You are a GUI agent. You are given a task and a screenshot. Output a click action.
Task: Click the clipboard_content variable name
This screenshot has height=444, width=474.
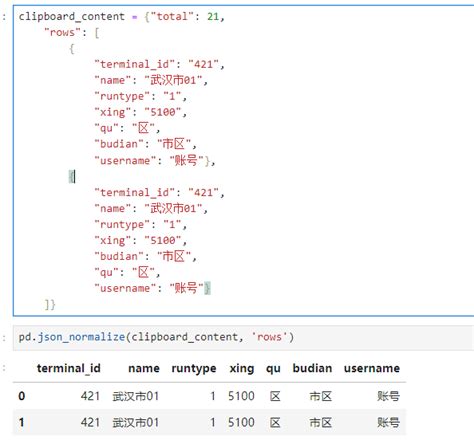tap(72, 16)
